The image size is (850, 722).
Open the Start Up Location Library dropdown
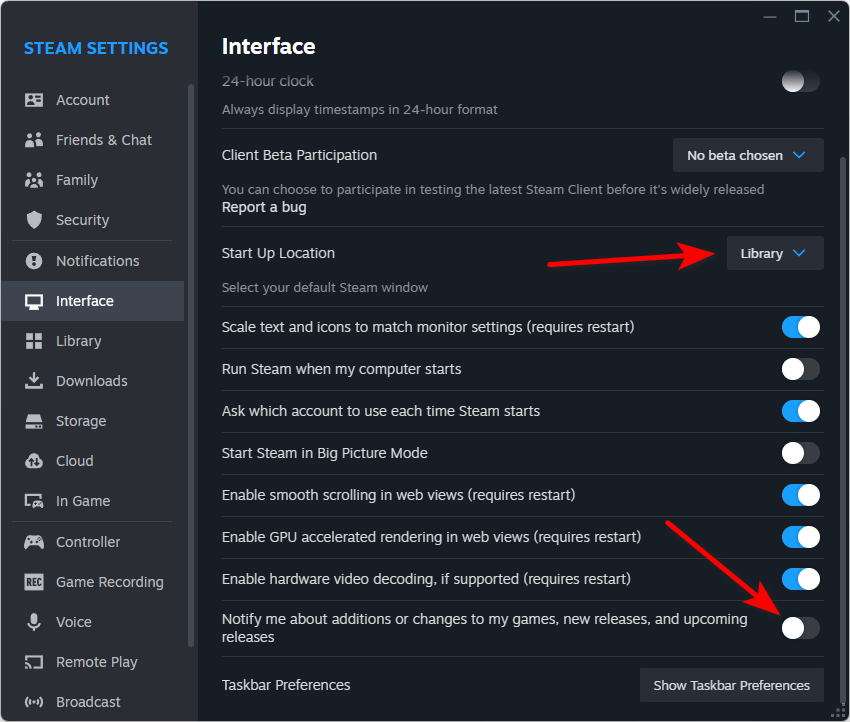775,253
